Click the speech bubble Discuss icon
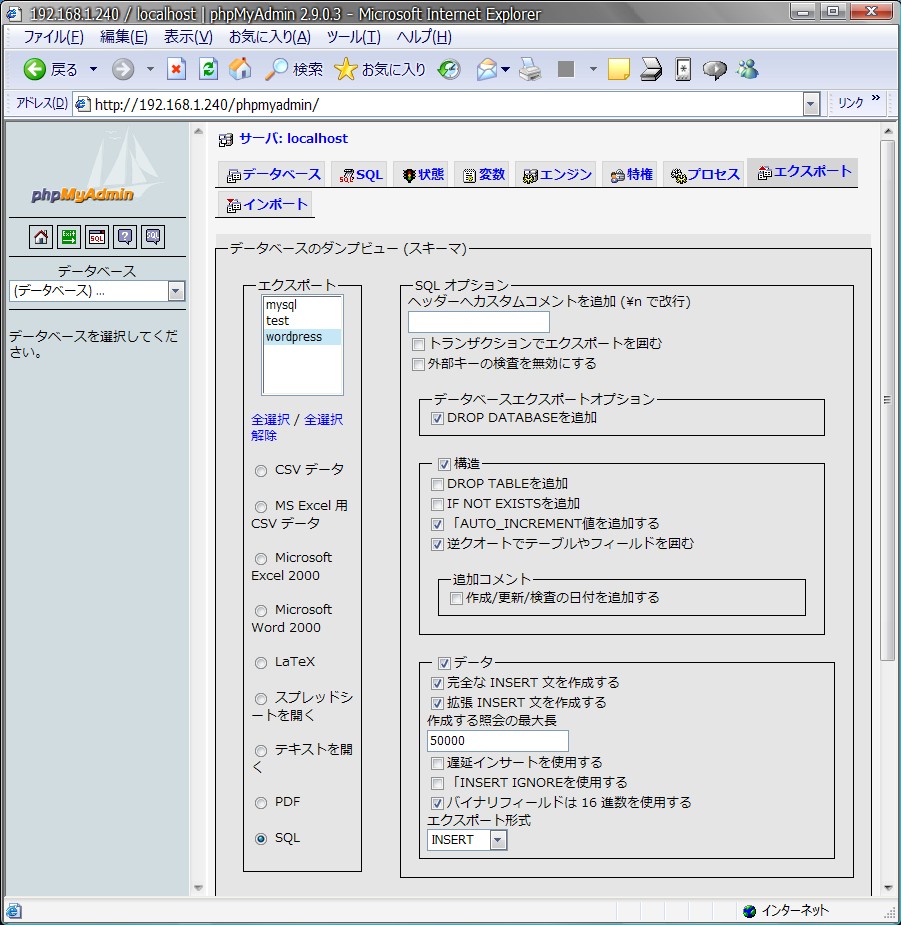901x925 pixels. click(715, 70)
